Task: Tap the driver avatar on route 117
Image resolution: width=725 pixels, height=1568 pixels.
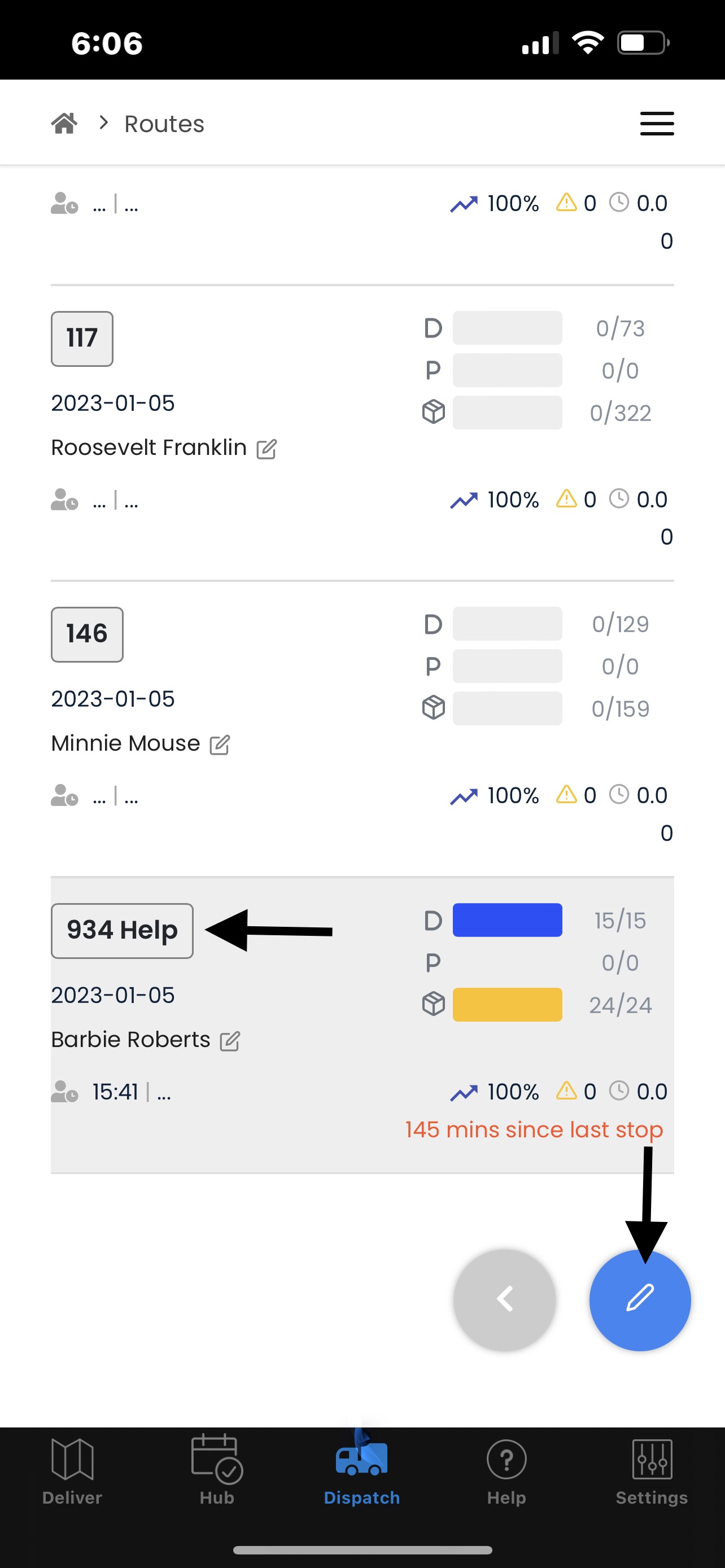Action: coord(63,499)
